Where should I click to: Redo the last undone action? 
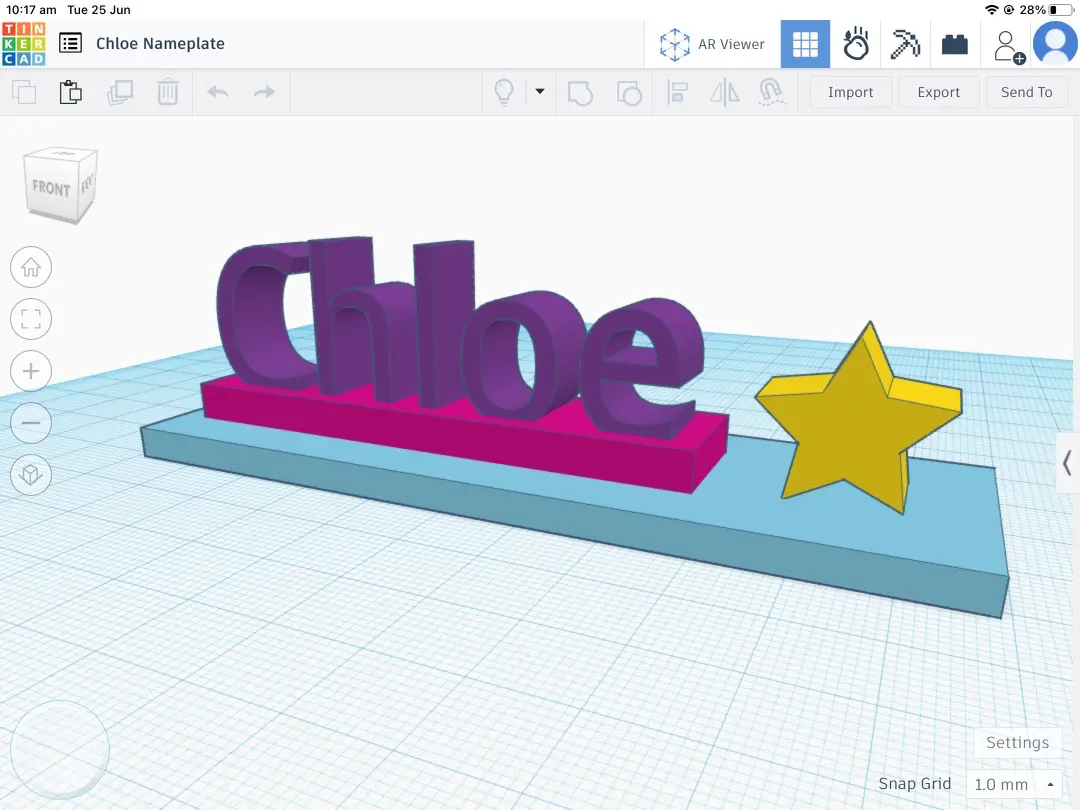[264, 92]
